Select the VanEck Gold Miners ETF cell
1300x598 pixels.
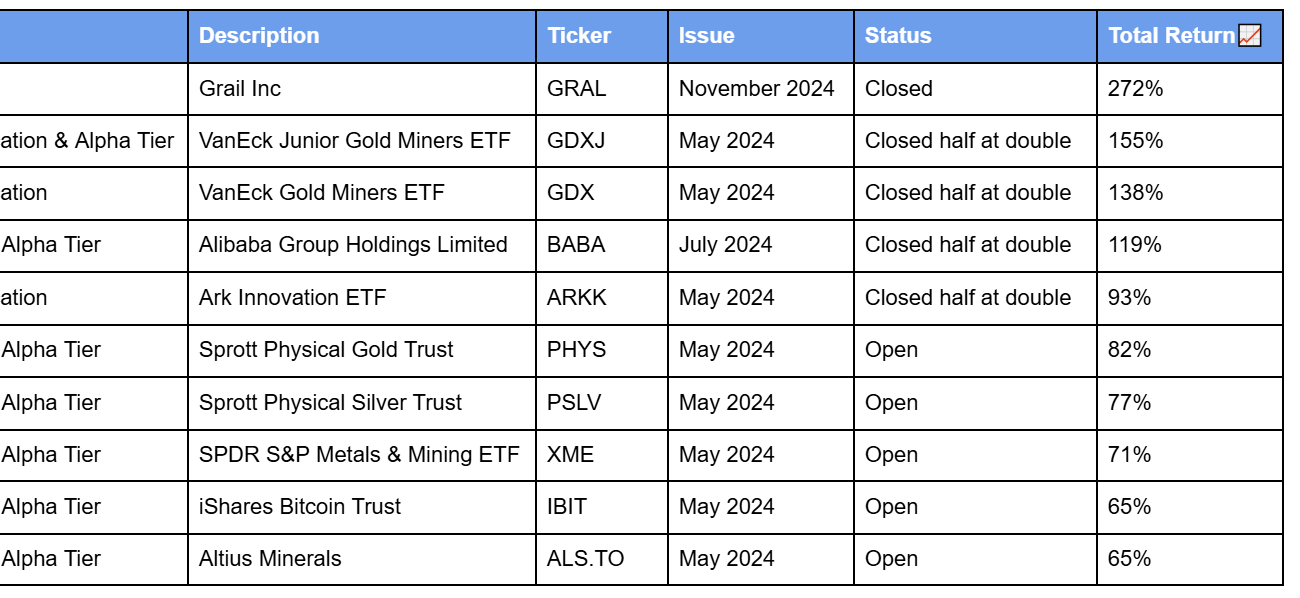coord(362,193)
